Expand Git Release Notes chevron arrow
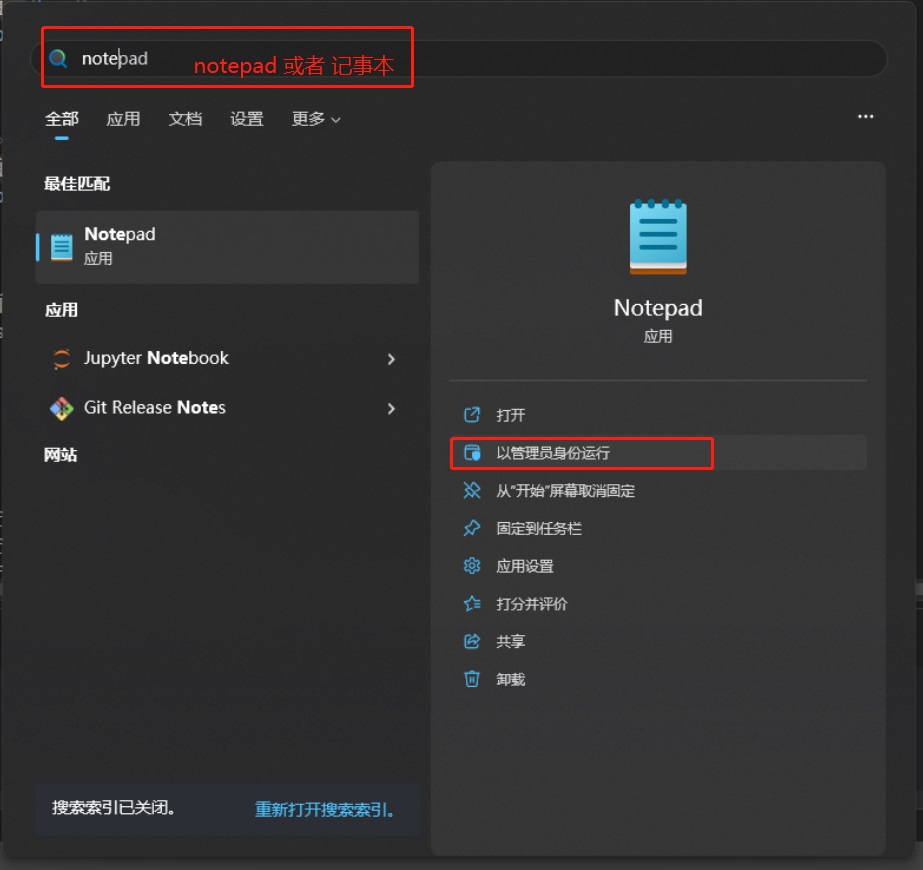Viewport: 923px width, 870px height. pyautogui.click(x=391, y=408)
